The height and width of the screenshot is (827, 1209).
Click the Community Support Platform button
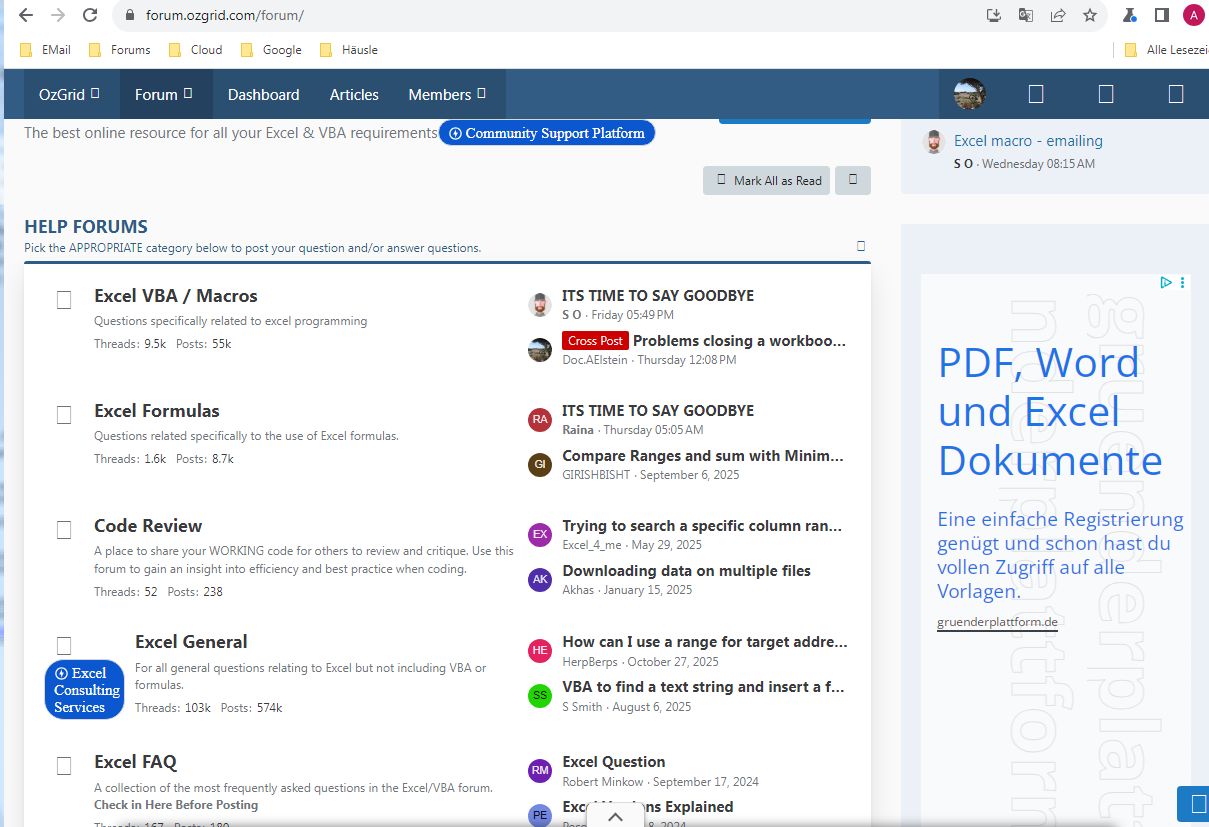(547, 133)
